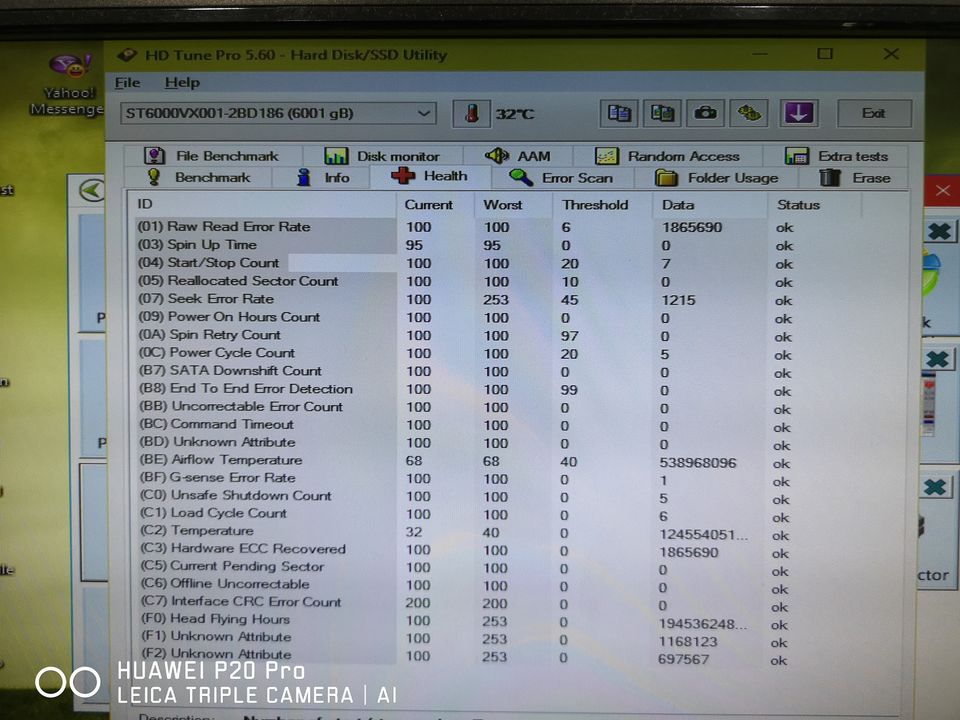The height and width of the screenshot is (720, 960).
Task: Open options using the keys icon
Action: click(x=748, y=112)
